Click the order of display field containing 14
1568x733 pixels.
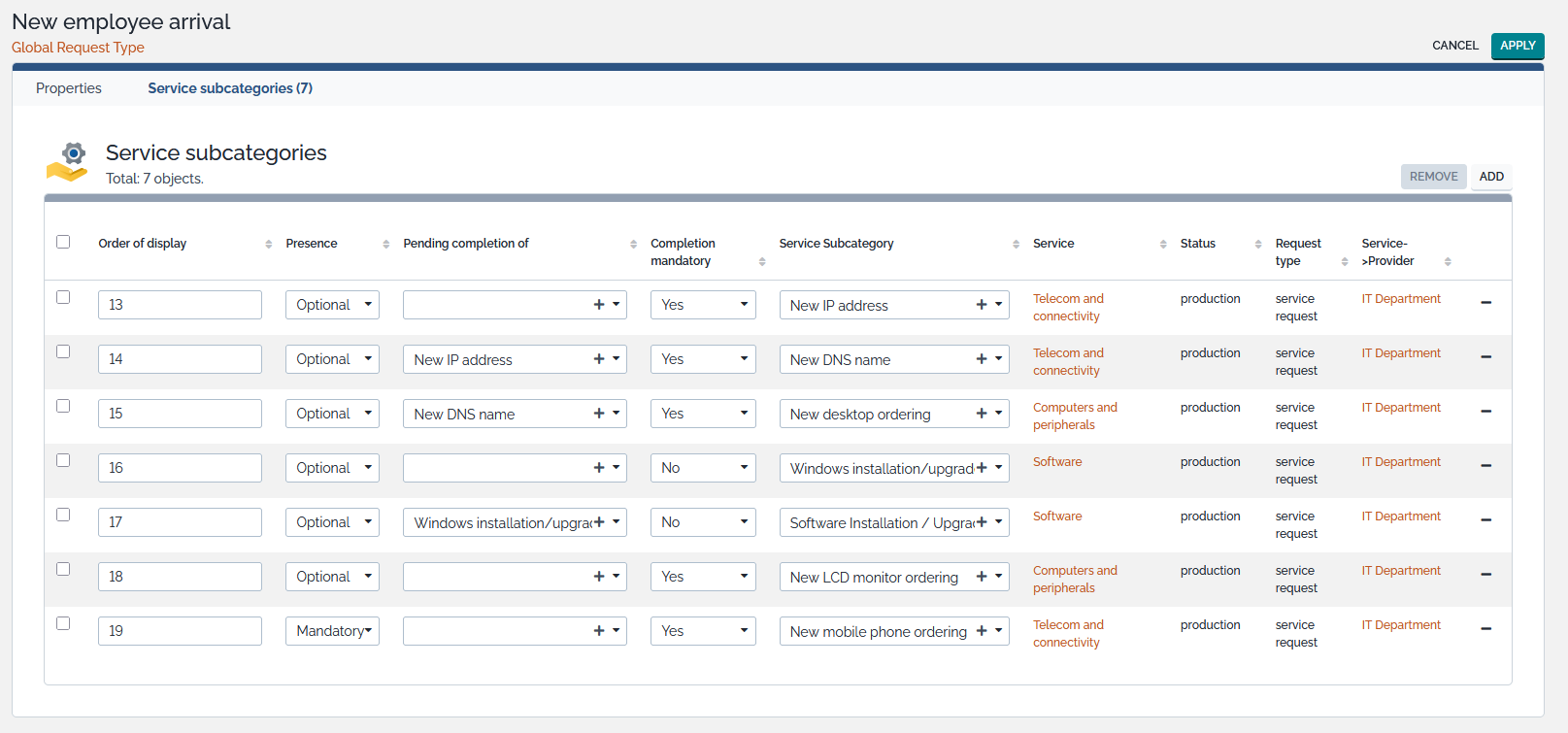coord(180,359)
